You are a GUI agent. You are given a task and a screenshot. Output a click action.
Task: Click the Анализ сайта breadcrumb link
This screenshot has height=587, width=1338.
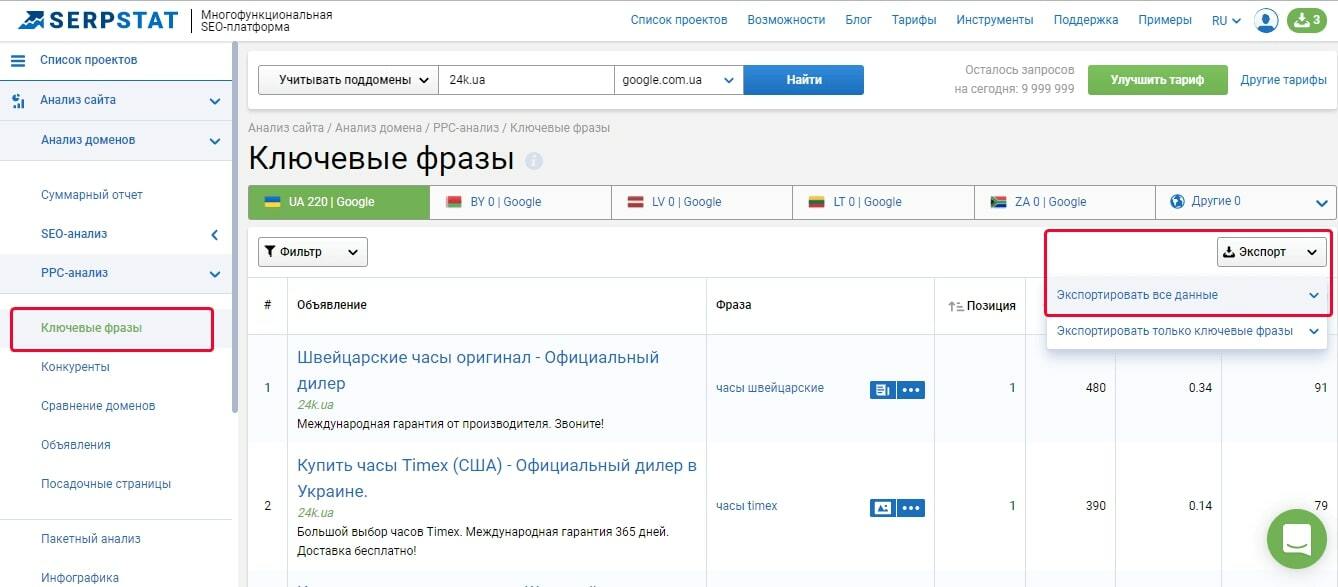coord(286,128)
